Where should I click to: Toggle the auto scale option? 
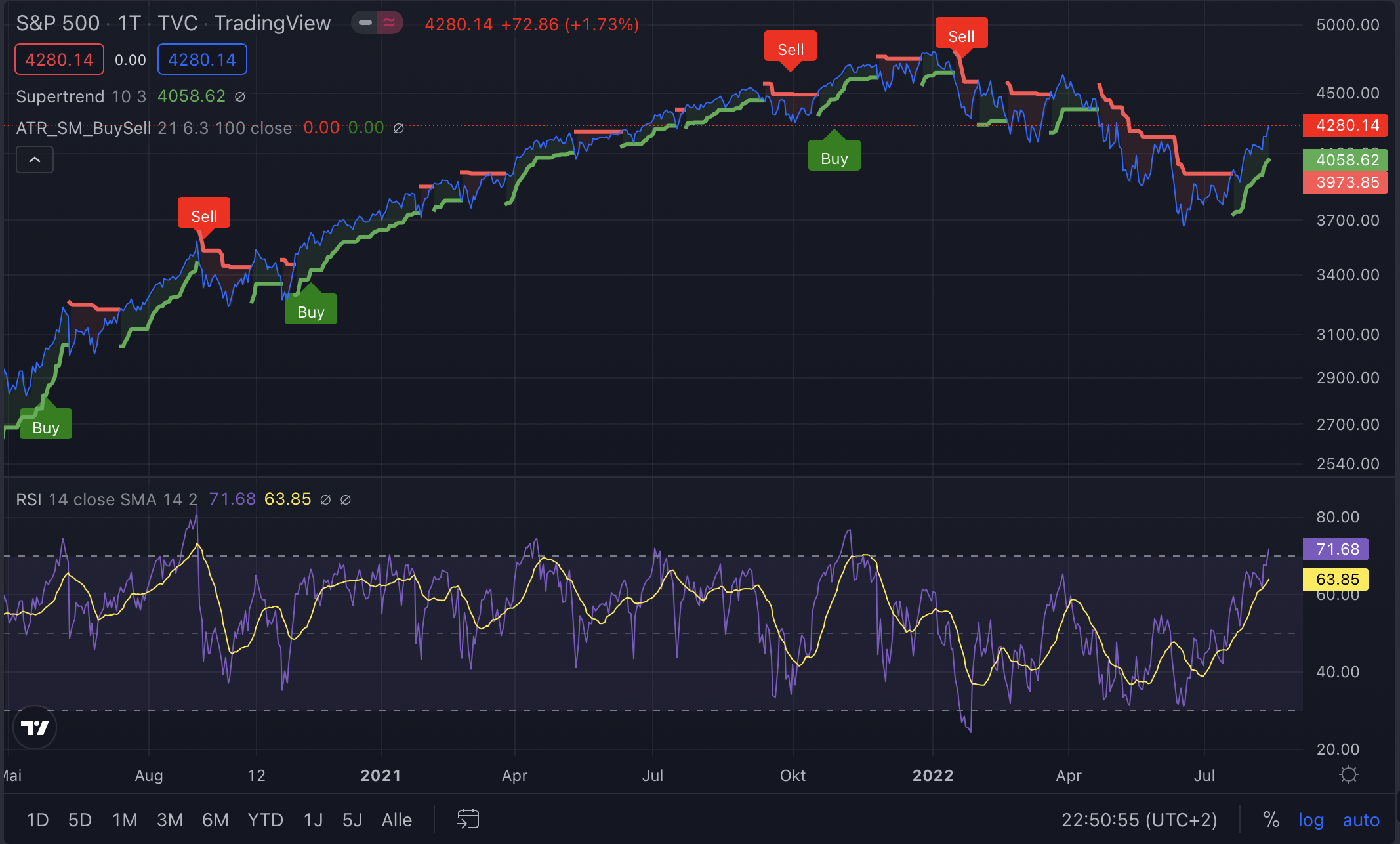[x=1361, y=820]
